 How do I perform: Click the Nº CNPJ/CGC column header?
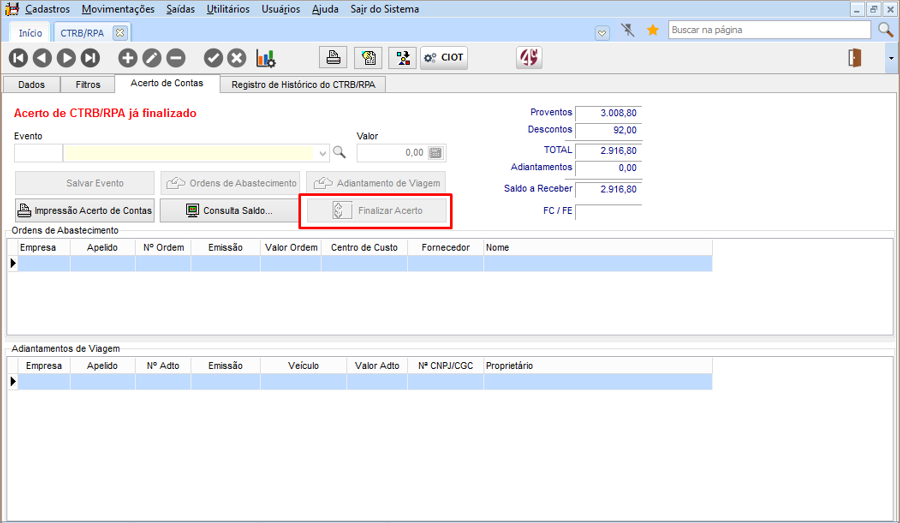coord(445,366)
